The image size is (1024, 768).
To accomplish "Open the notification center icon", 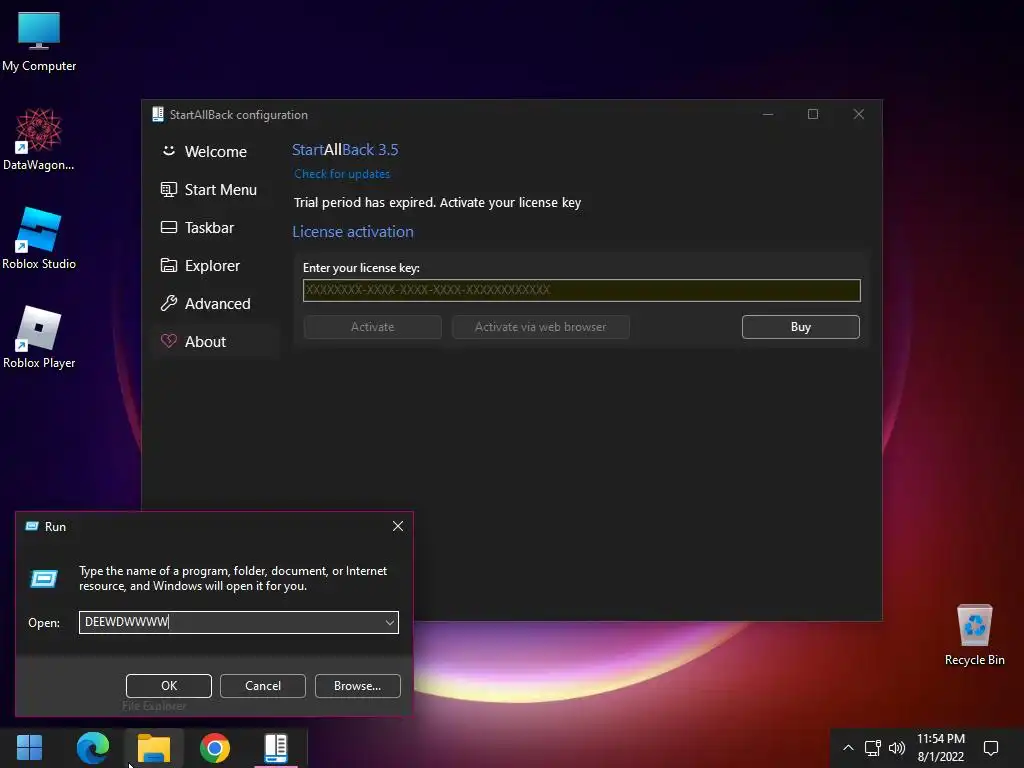I will click(x=991, y=748).
